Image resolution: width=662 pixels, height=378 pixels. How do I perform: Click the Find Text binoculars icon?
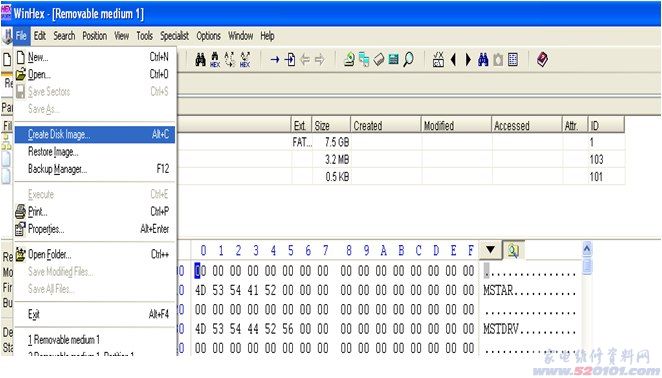pyautogui.click(x=201, y=60)
